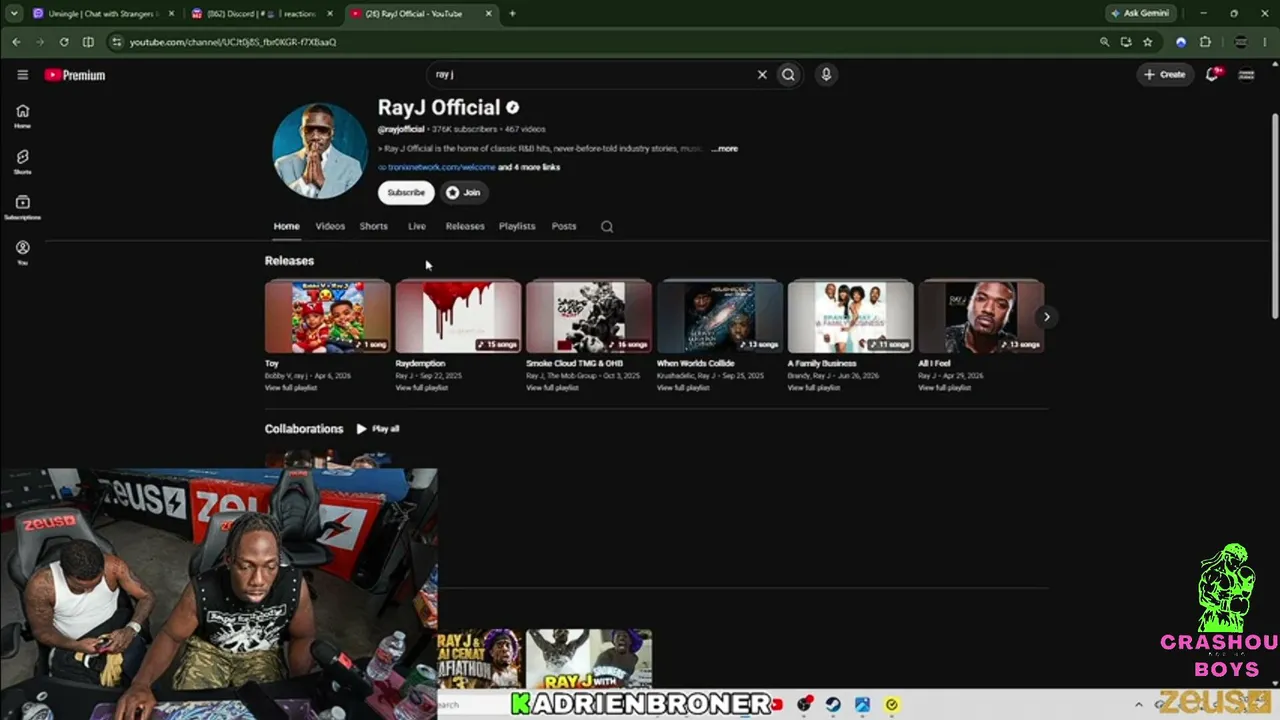
Task: Open the Create menu
Action: point(1165,74)
